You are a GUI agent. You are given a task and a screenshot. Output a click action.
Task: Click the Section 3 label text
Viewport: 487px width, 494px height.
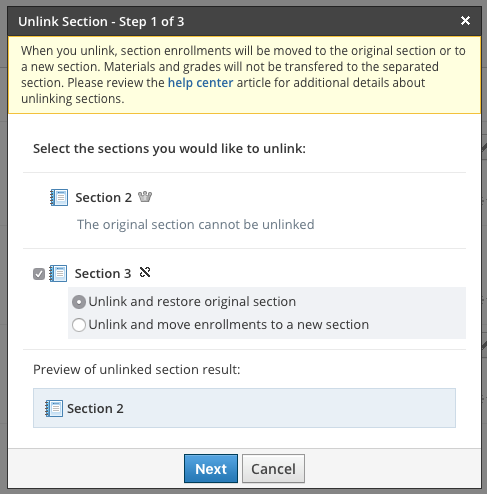103,273
